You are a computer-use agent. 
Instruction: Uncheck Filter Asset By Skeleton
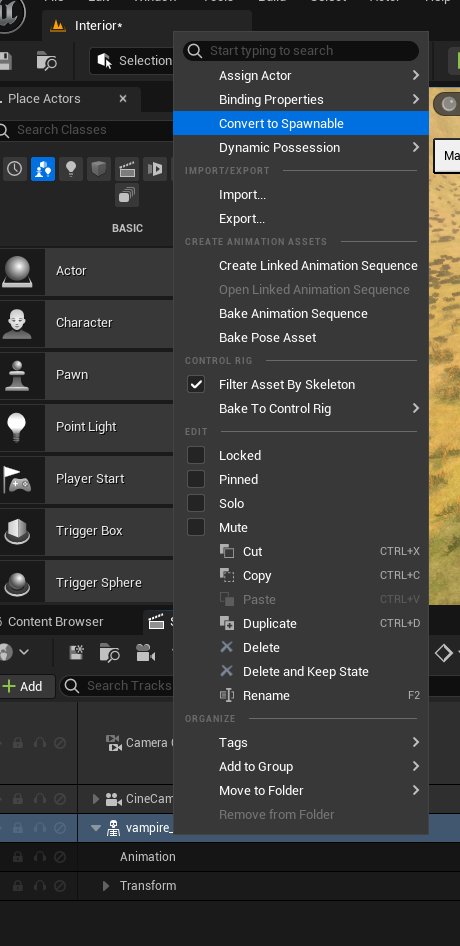pos(196,384)
